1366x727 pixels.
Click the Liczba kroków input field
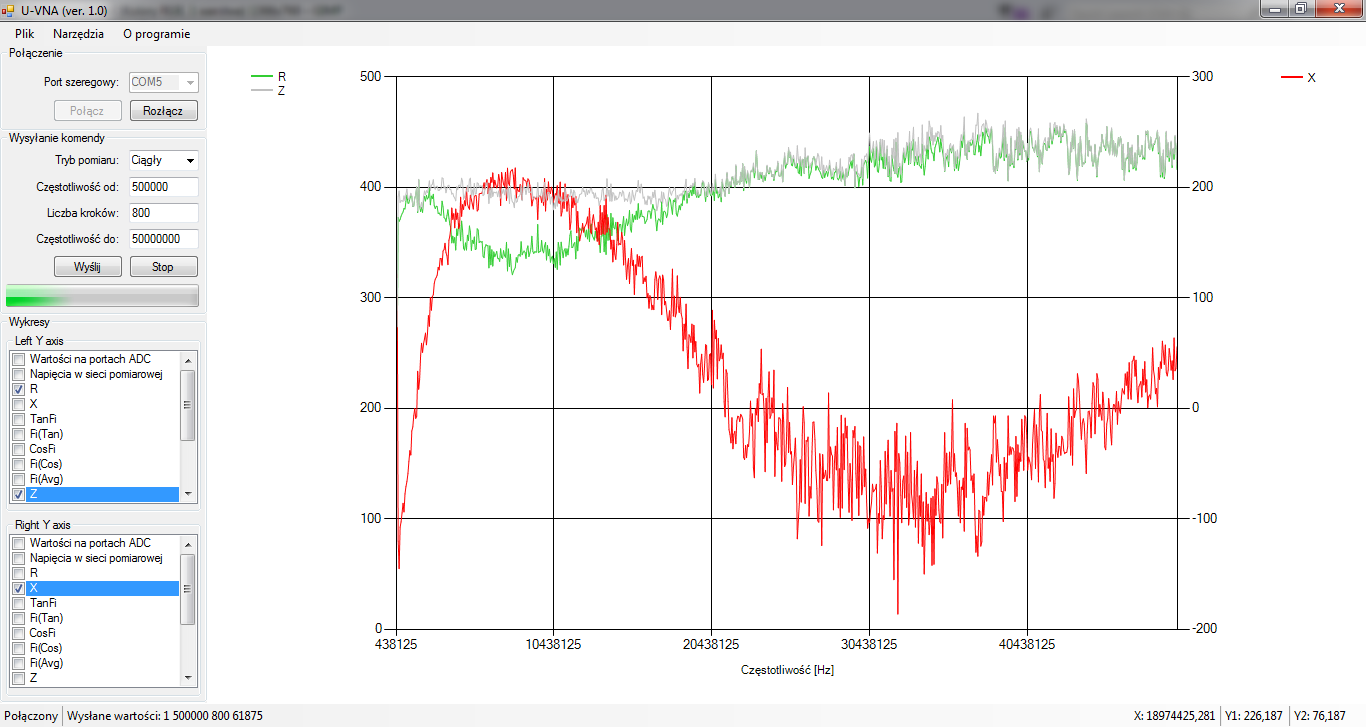pos(163,213)
